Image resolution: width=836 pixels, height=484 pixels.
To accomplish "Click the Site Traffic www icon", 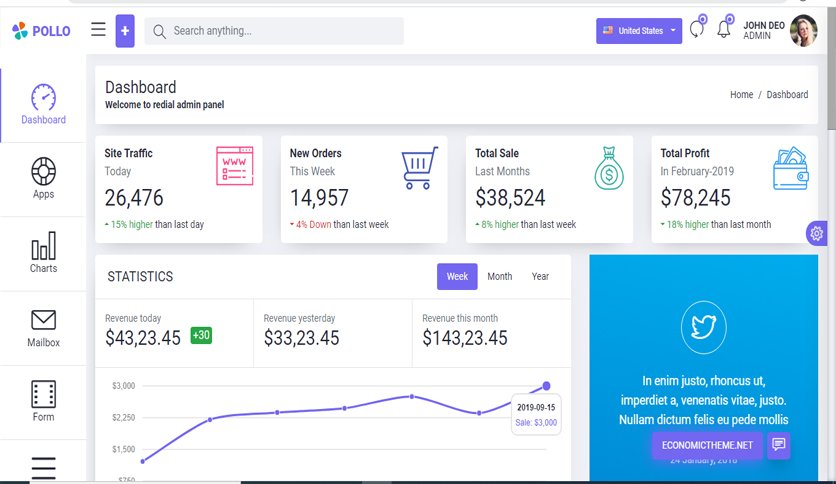I will [235, 166].
